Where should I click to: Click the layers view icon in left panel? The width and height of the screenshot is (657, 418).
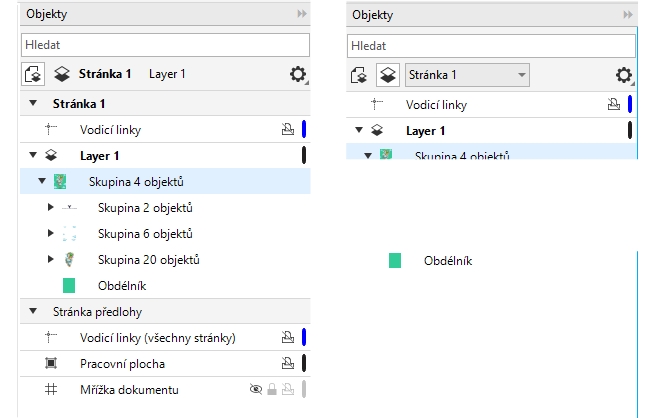(62, 74)
